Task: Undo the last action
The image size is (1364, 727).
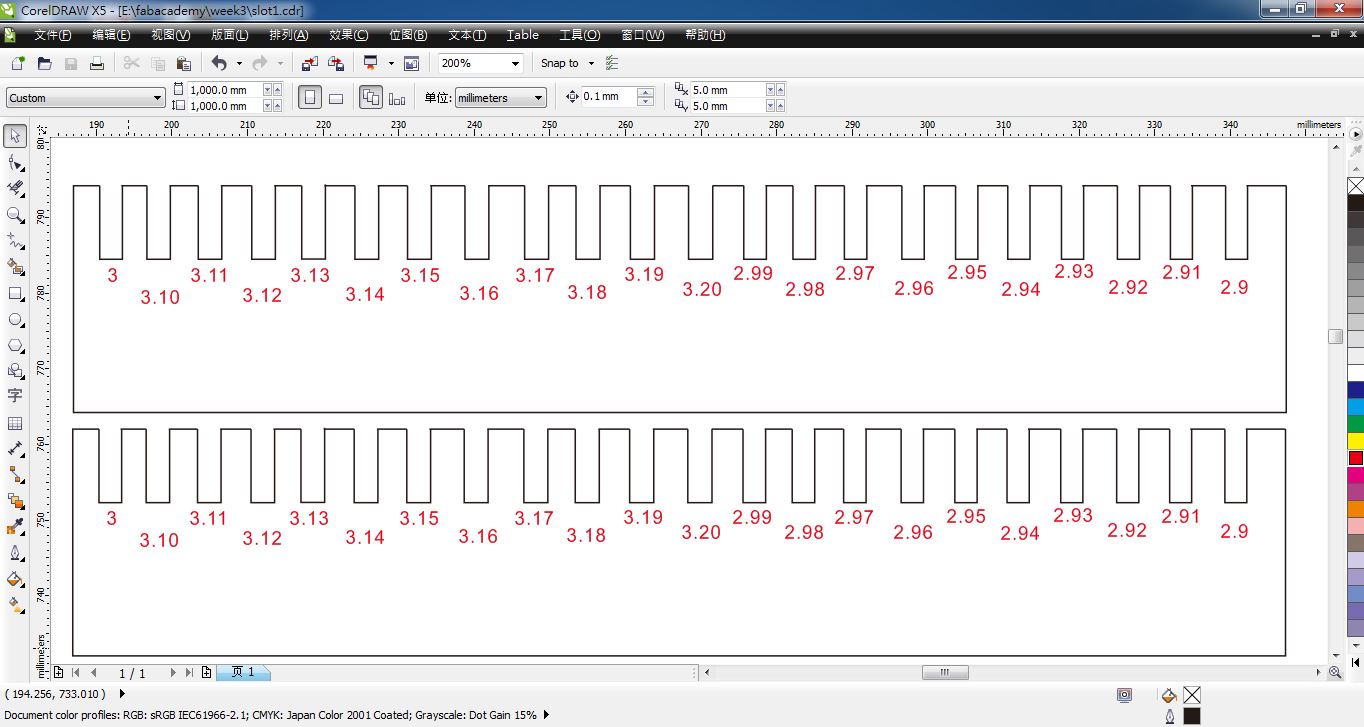Action: (219, 63)
